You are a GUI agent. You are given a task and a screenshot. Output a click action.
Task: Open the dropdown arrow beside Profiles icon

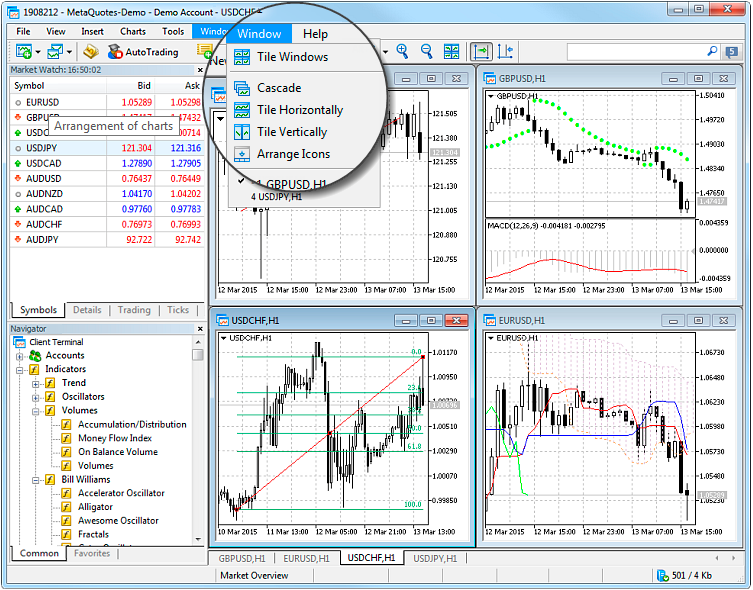(x=69, y=52)
